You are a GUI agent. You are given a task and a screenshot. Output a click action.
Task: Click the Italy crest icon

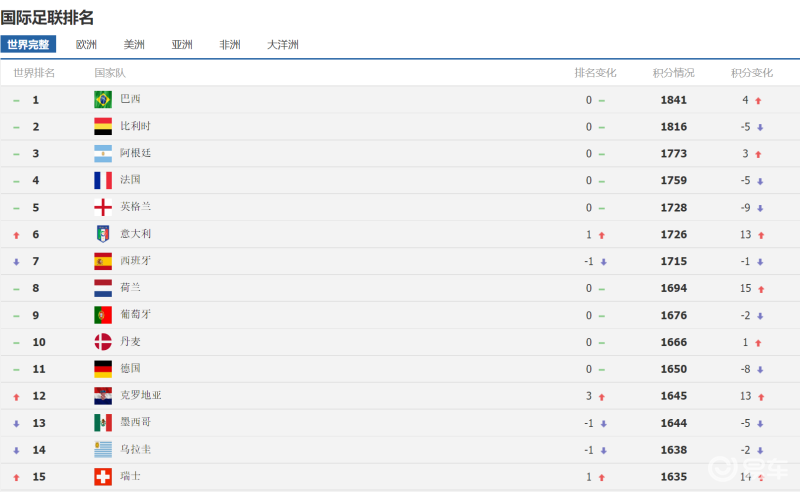pos(103,234)
